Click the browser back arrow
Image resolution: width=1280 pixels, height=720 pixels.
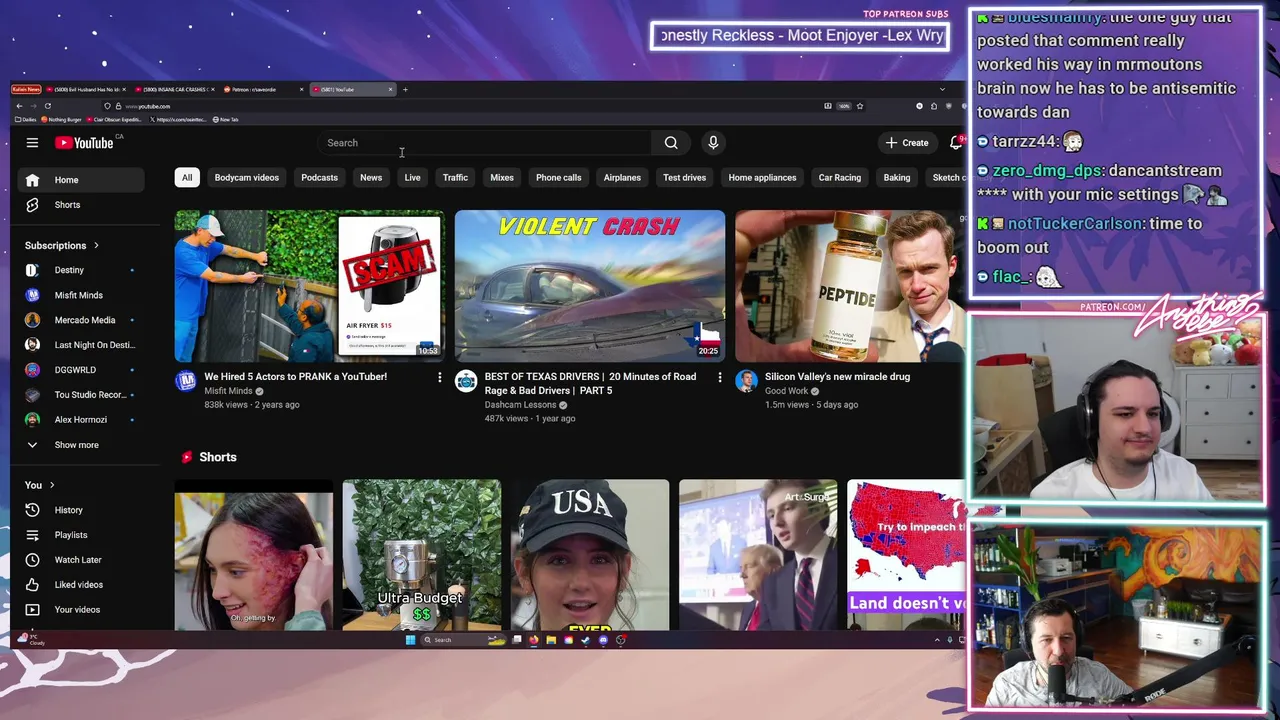coord(19,106)
